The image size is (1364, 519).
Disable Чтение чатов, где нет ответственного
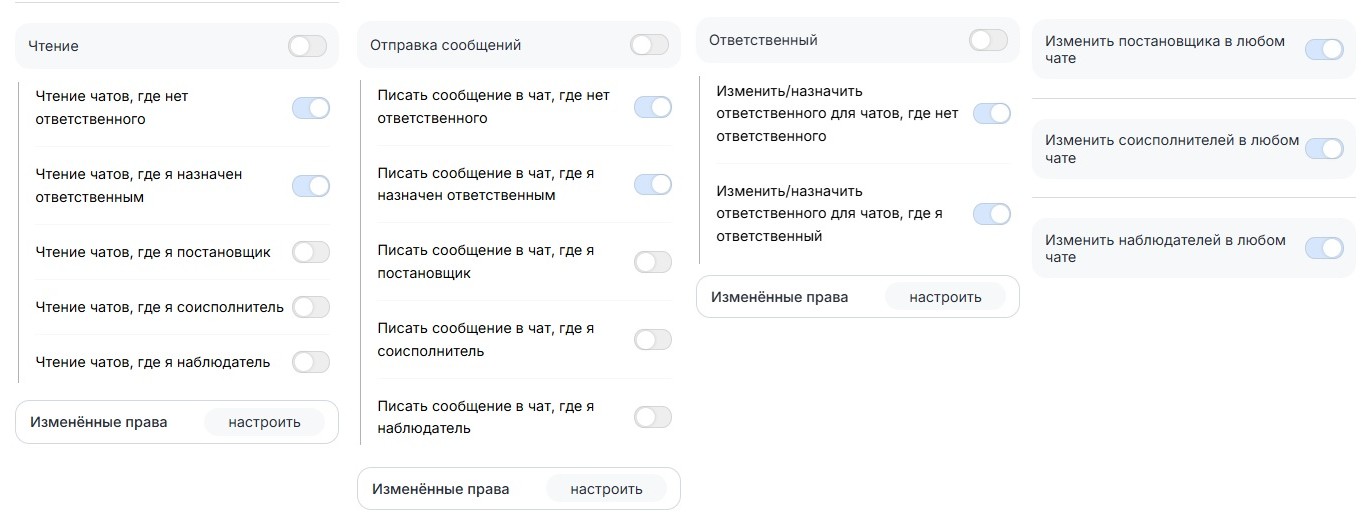310,108
